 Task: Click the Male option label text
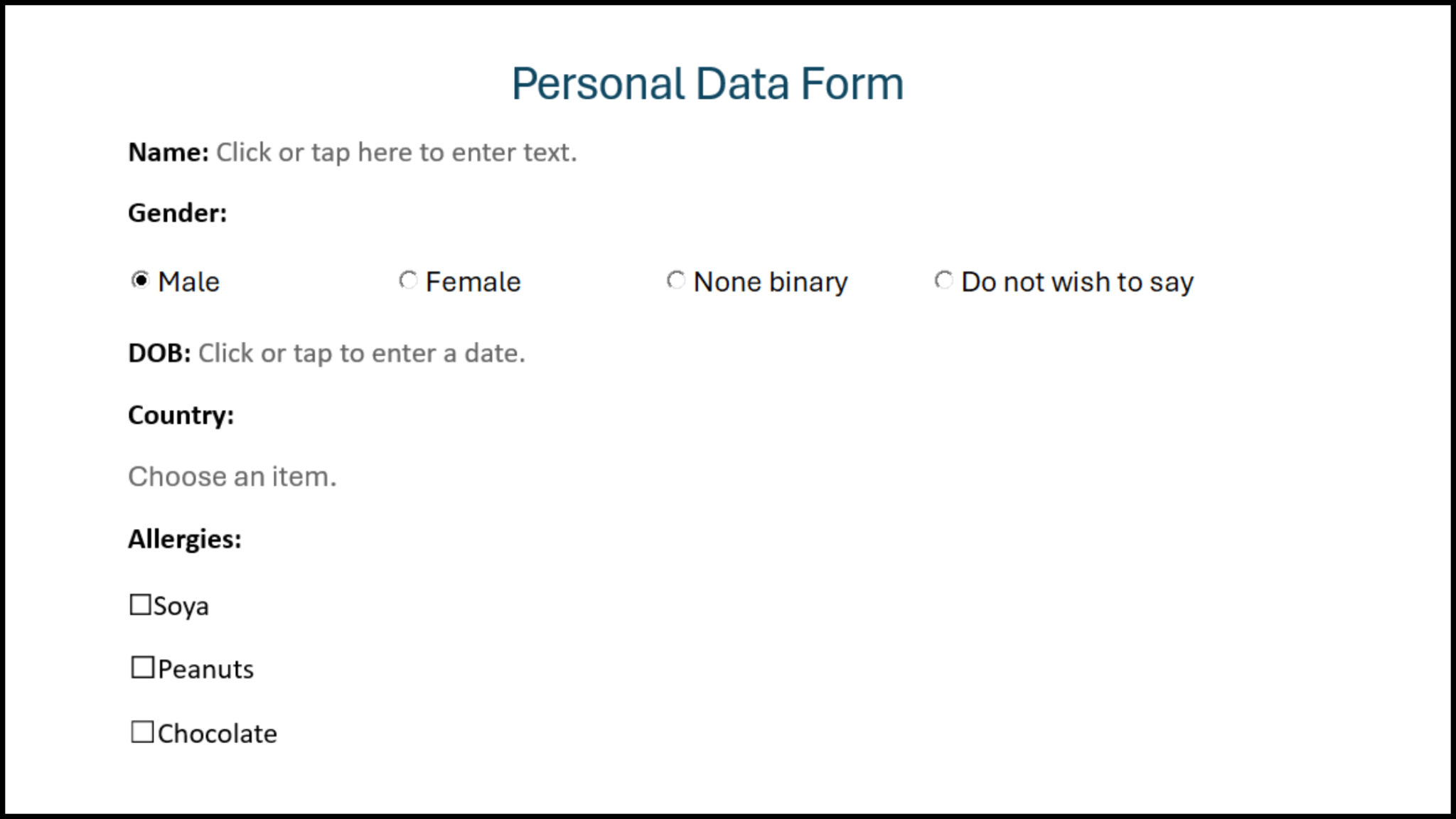pos(188,282)
